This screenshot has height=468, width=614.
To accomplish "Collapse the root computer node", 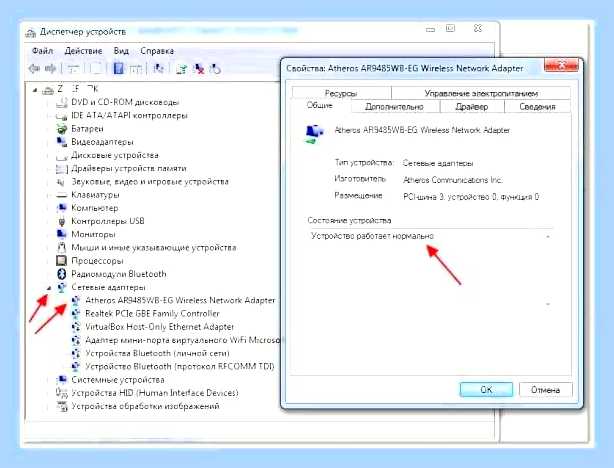I will (x=35, y=90).
